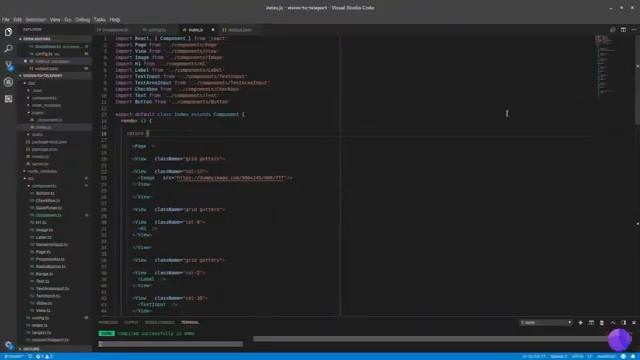Open the Selection menu

pos(36,19)
